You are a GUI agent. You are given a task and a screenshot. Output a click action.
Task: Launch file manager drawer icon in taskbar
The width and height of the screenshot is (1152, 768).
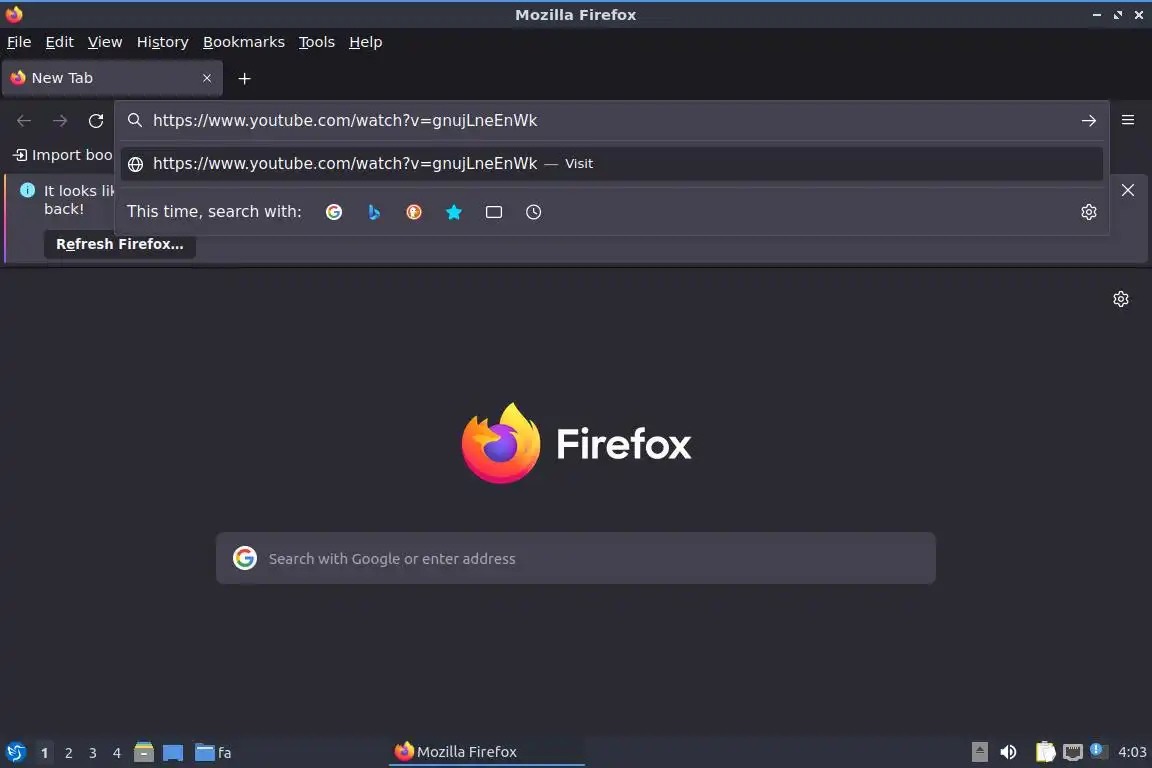(144, 753)
